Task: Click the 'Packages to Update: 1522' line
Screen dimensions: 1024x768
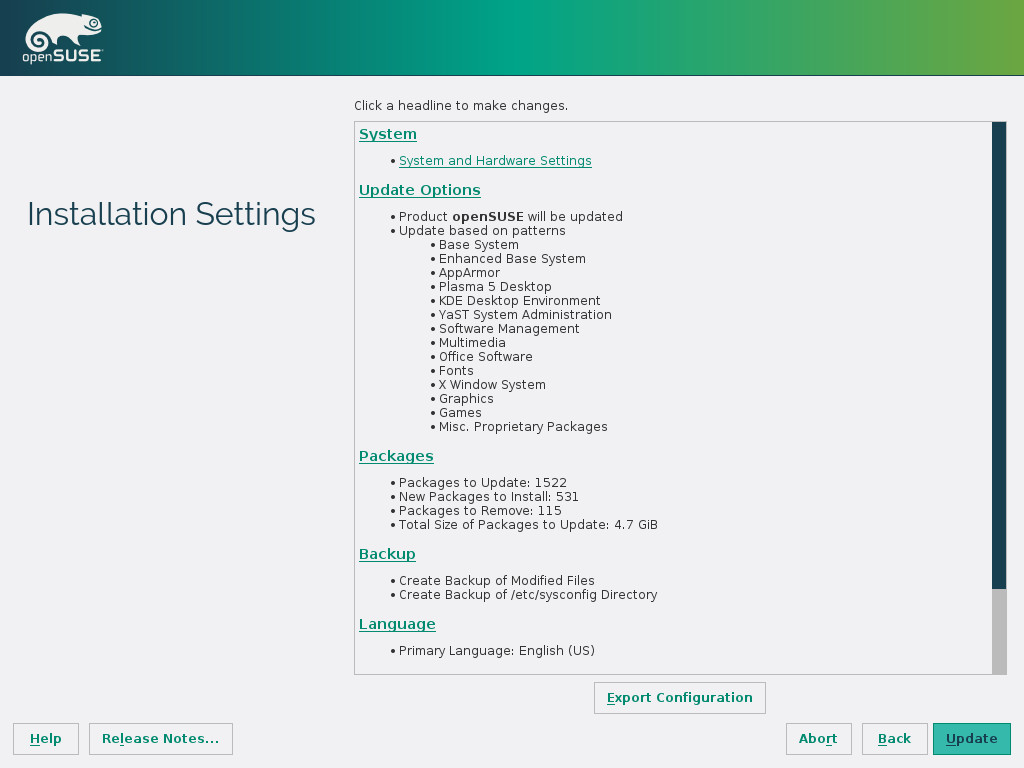Action: coord(482,483)
